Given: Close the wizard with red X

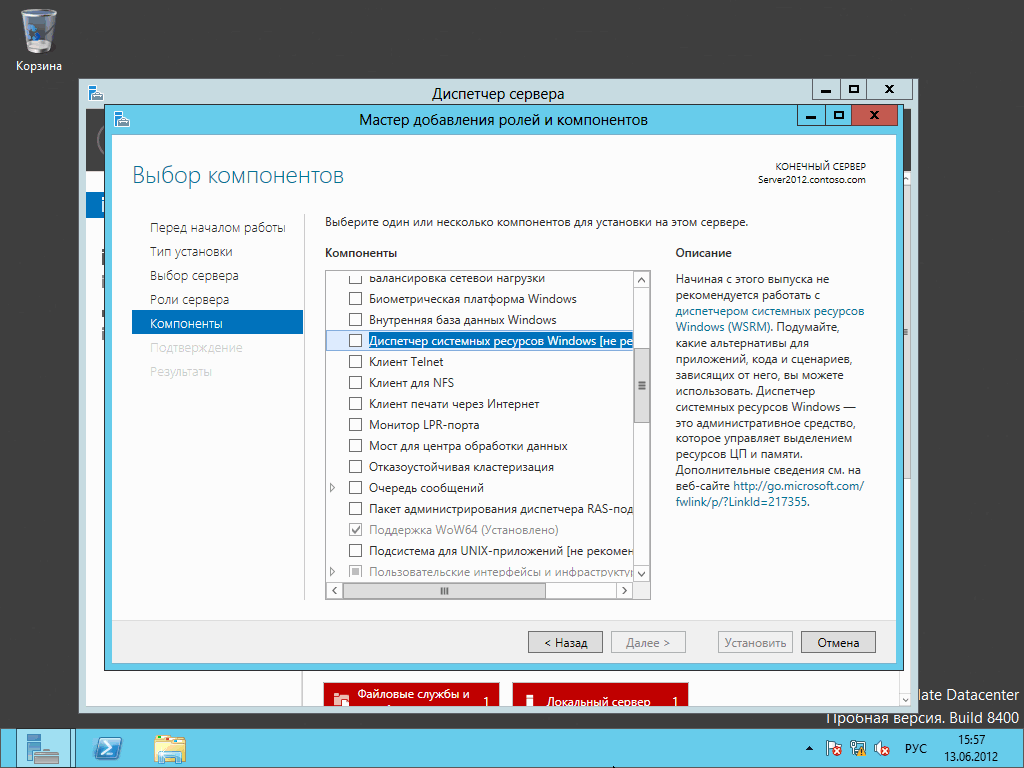Looking at the screenshot, I should (875, 116).
